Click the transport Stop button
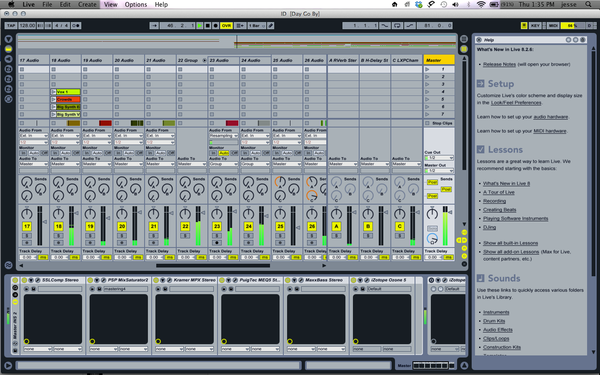The width and height of the screenshot is (600, 375). tap(207, 26)
